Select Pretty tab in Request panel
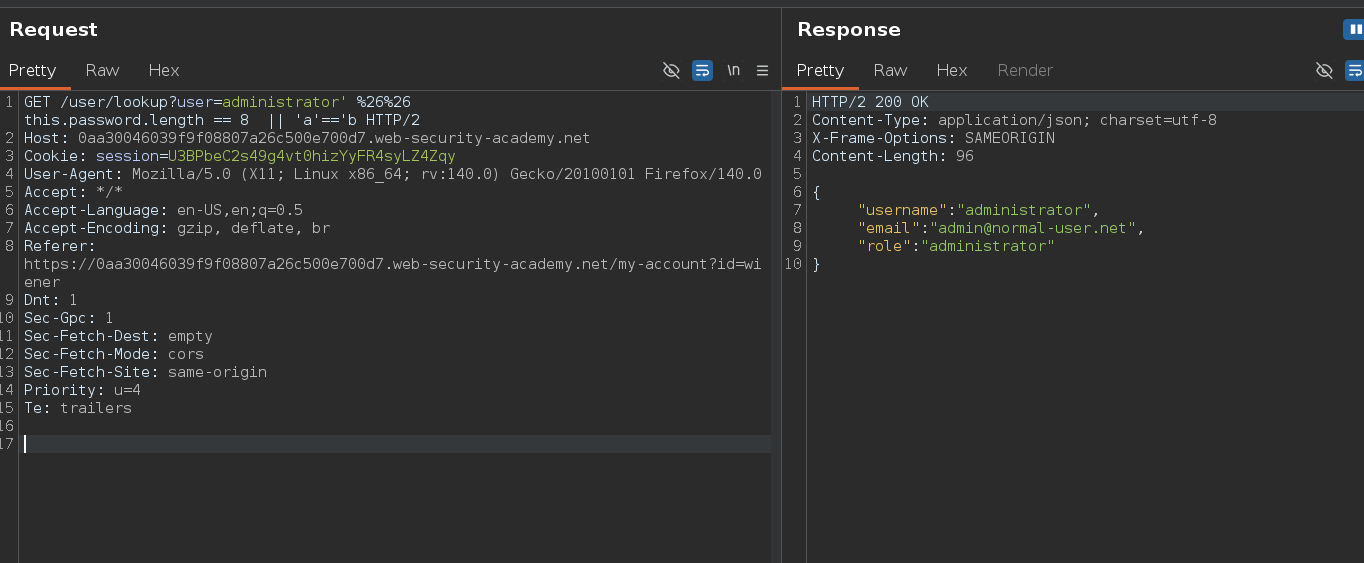This screenshot has height=563, width=1364. [x=32, y=70]
